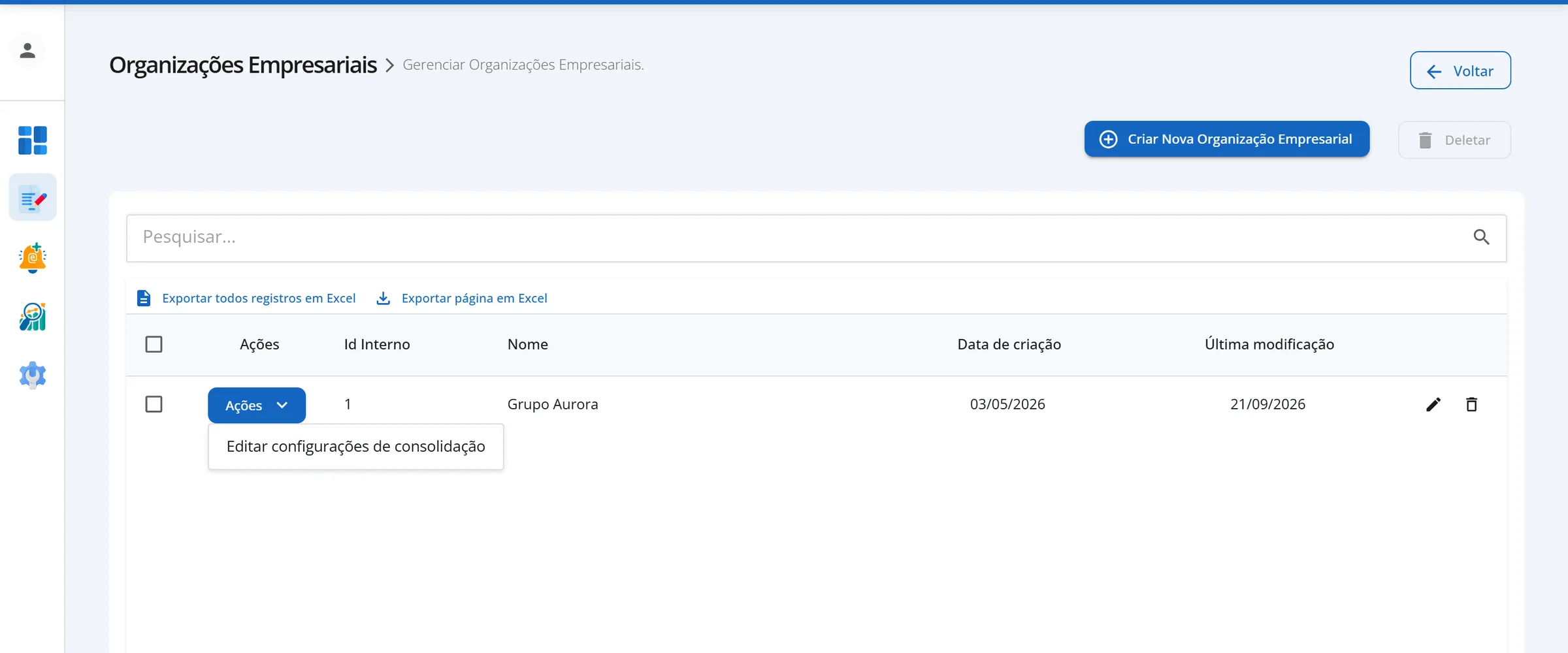Click the Nome column header
The width and height of the screenshot is (1568, 653).
pos(528,345)
